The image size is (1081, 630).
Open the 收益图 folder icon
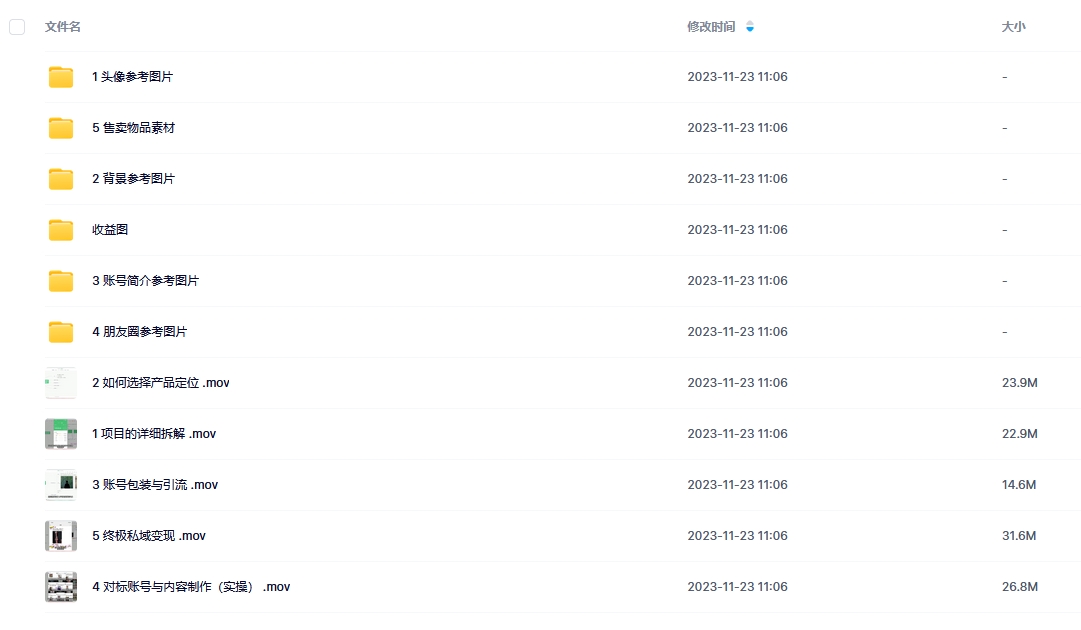(61, 230)
